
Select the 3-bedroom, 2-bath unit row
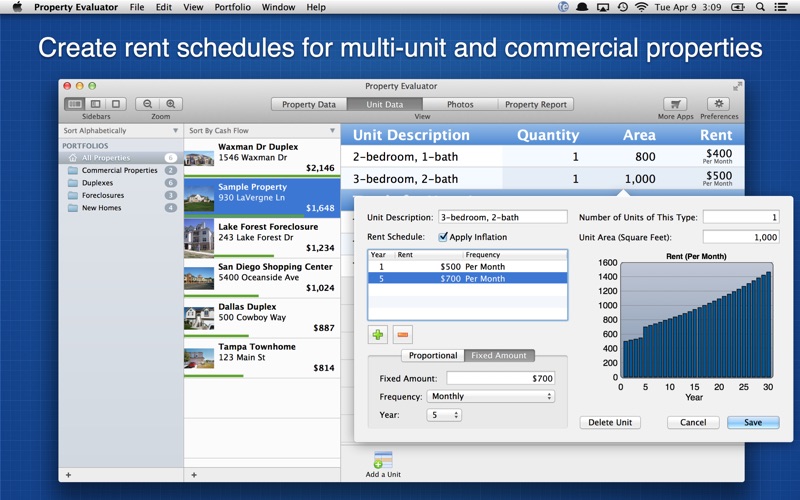(x=542, y=179)
